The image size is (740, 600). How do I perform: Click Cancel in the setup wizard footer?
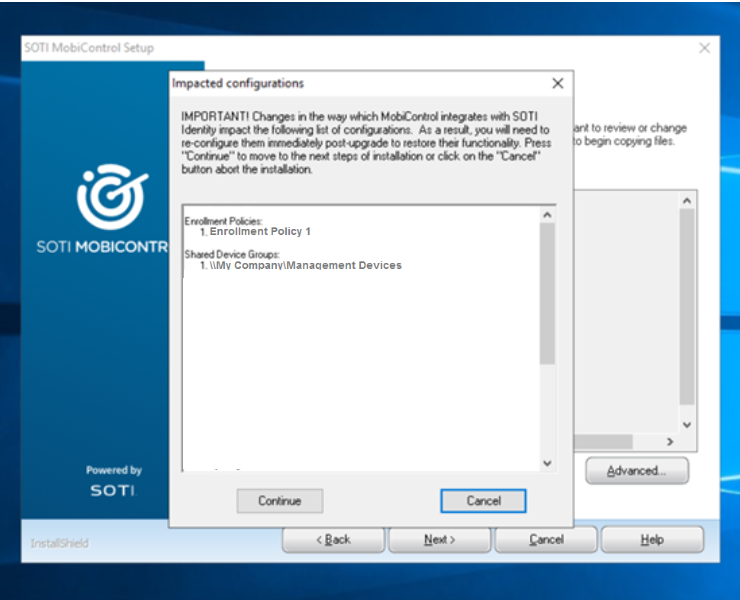tap(546, 540)
